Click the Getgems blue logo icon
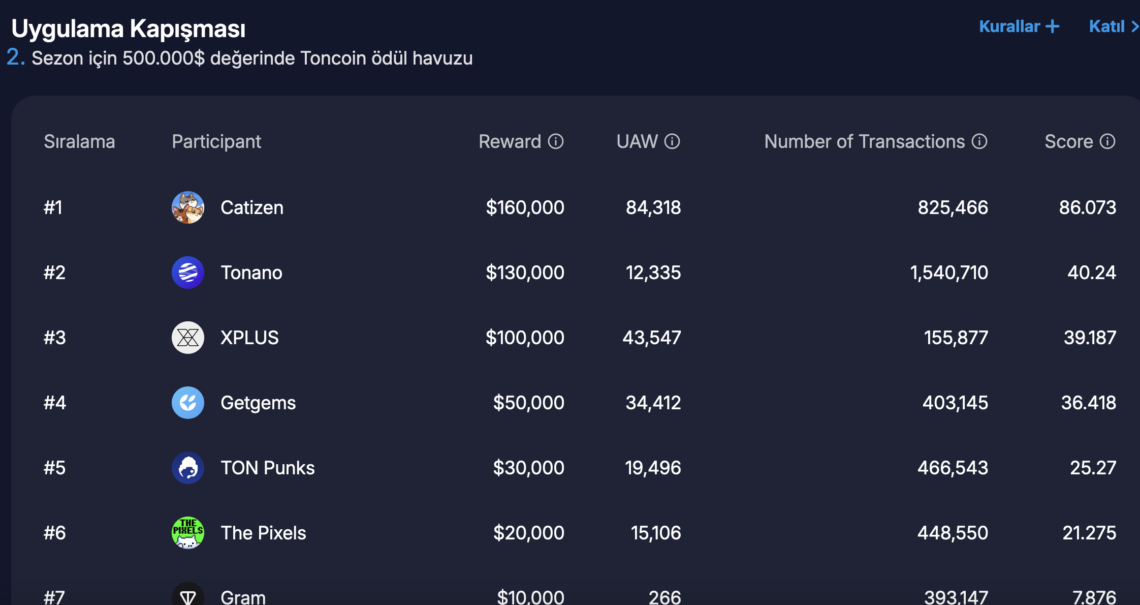Viewport: 1140px width, 605px height. (188, 403)
